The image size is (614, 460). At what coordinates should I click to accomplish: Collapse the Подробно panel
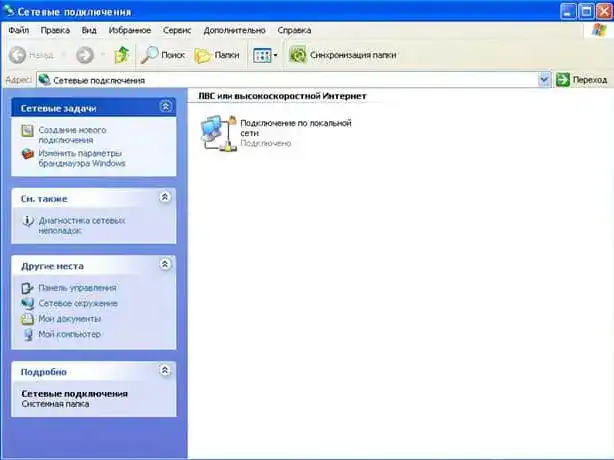pos(165,370)
